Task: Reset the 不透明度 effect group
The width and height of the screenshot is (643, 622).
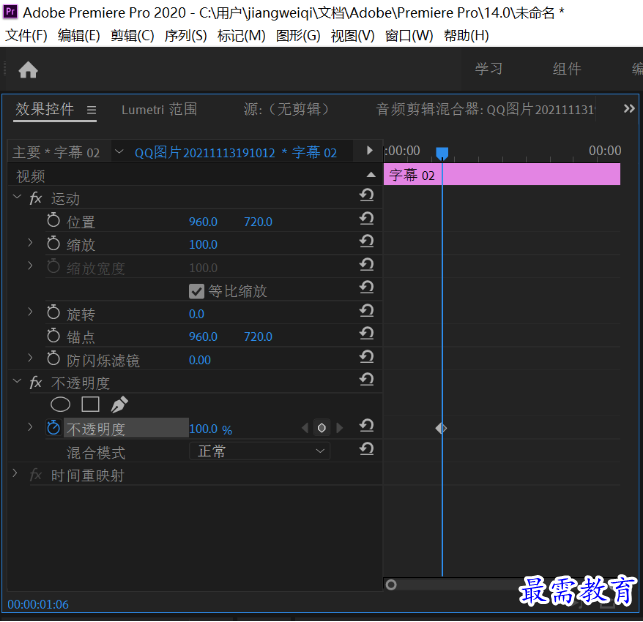Action: (x=367, y=379)
